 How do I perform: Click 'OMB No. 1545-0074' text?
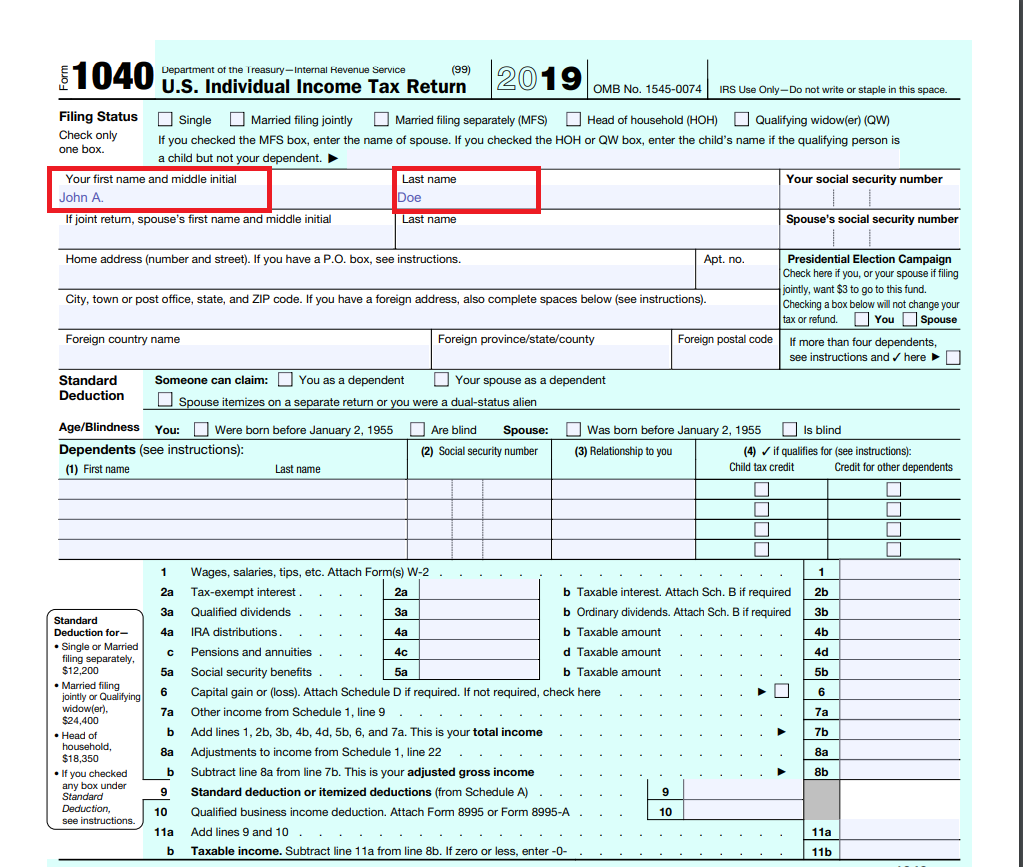(647, 89)
